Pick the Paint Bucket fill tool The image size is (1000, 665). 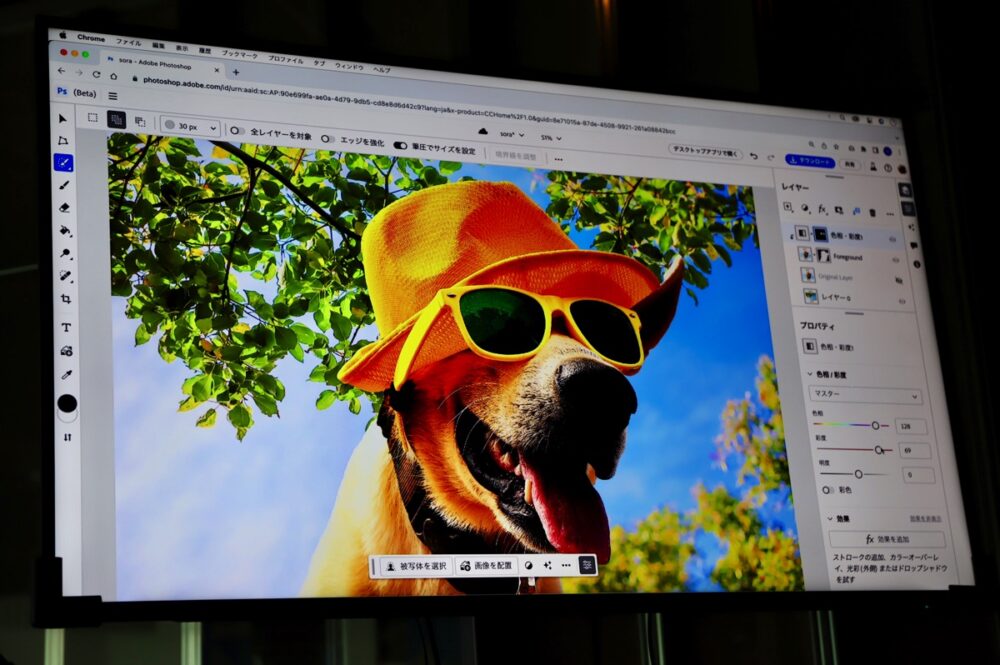pos(66,231)
